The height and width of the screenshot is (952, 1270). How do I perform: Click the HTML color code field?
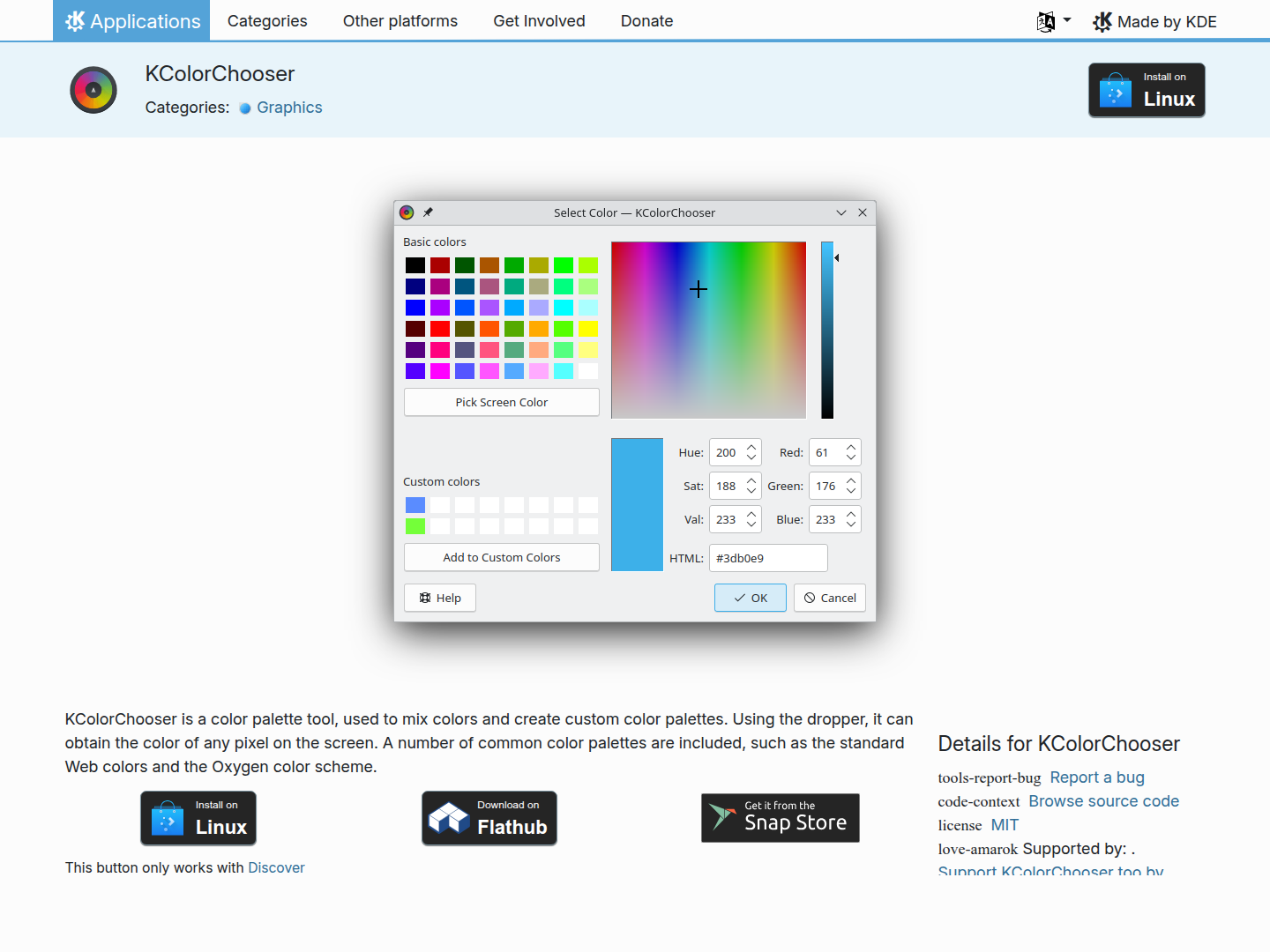[x=768, y=558]
